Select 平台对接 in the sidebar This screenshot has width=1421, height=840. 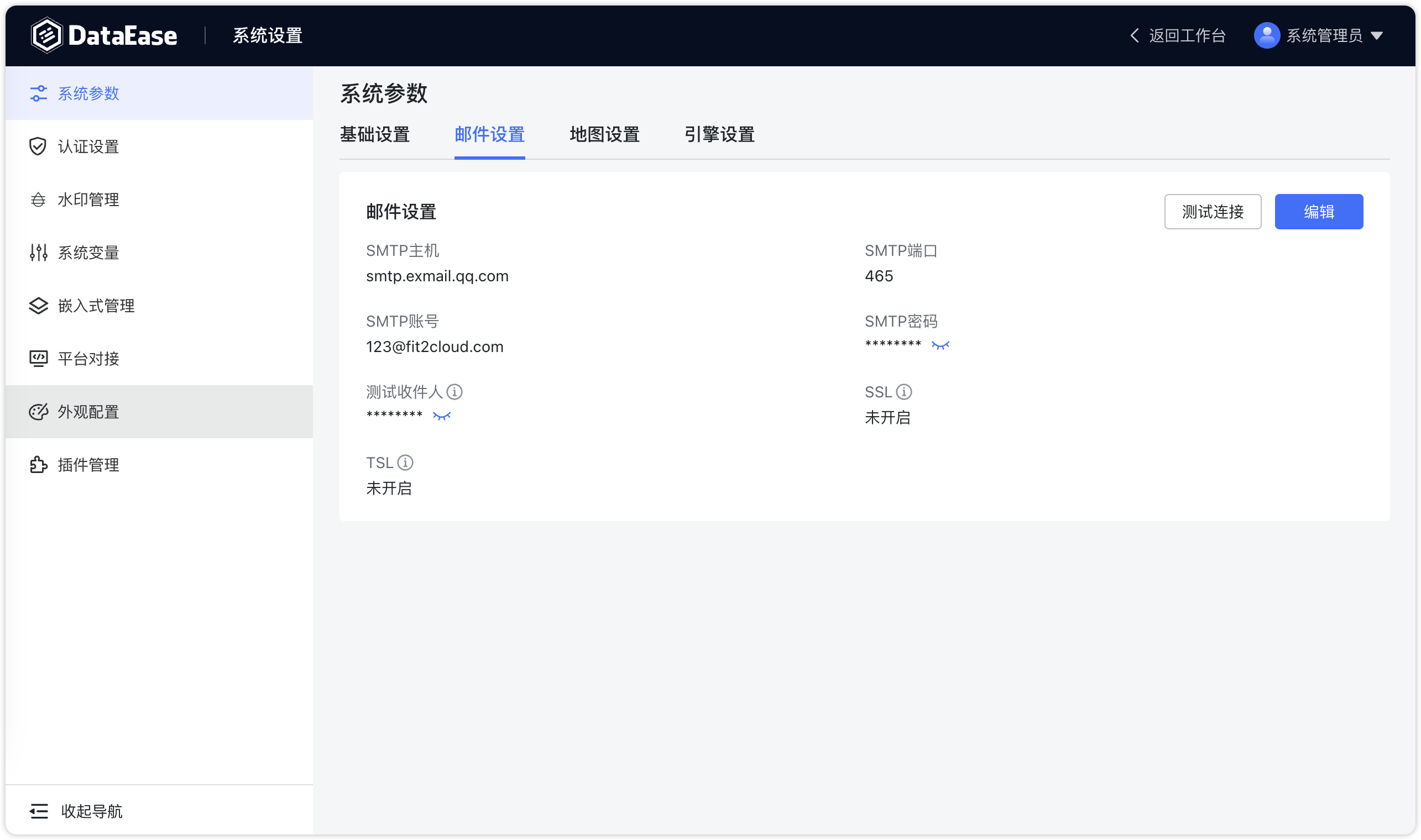point(159,358)
